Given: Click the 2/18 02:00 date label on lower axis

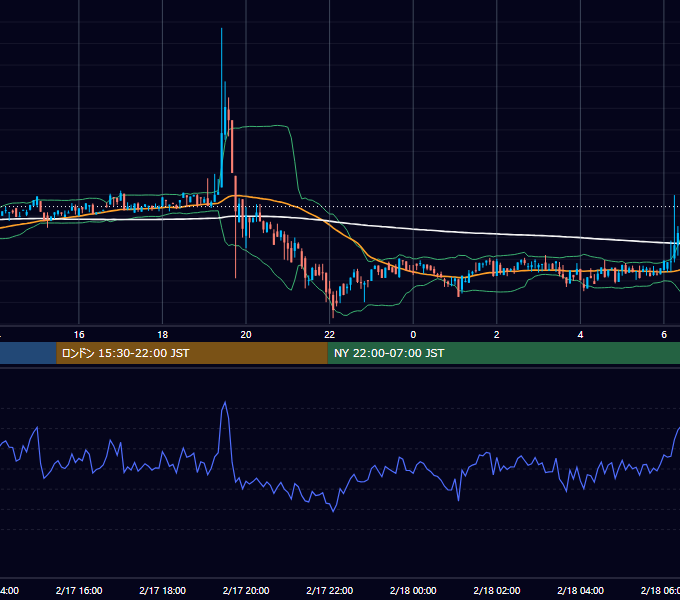Looking at the screenshot, I should pos(497,590).
